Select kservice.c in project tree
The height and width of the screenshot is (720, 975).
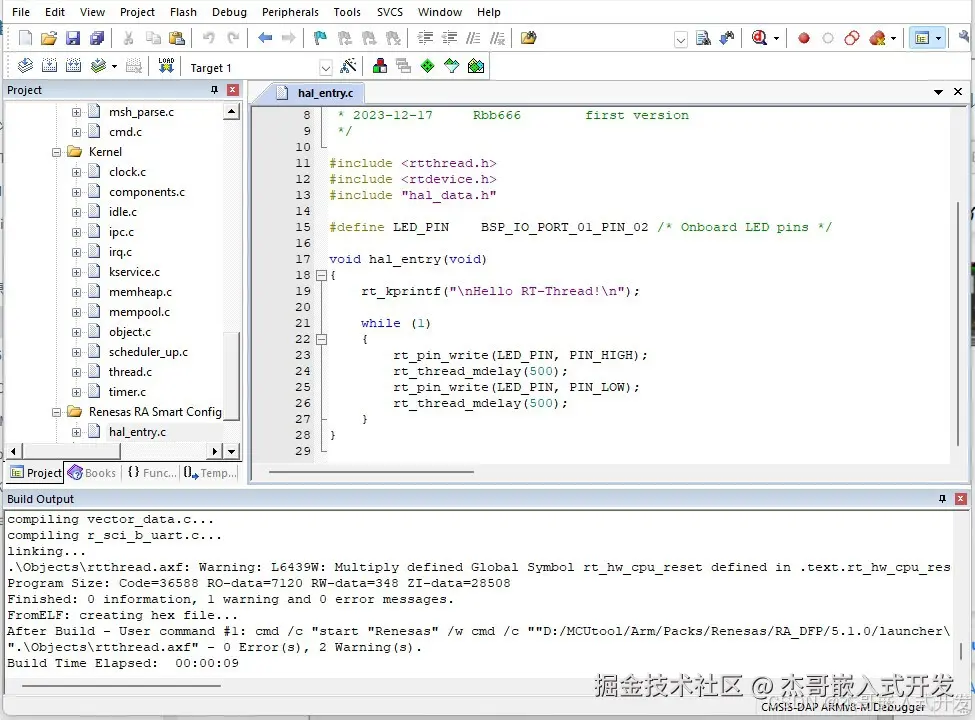[134, 272]
